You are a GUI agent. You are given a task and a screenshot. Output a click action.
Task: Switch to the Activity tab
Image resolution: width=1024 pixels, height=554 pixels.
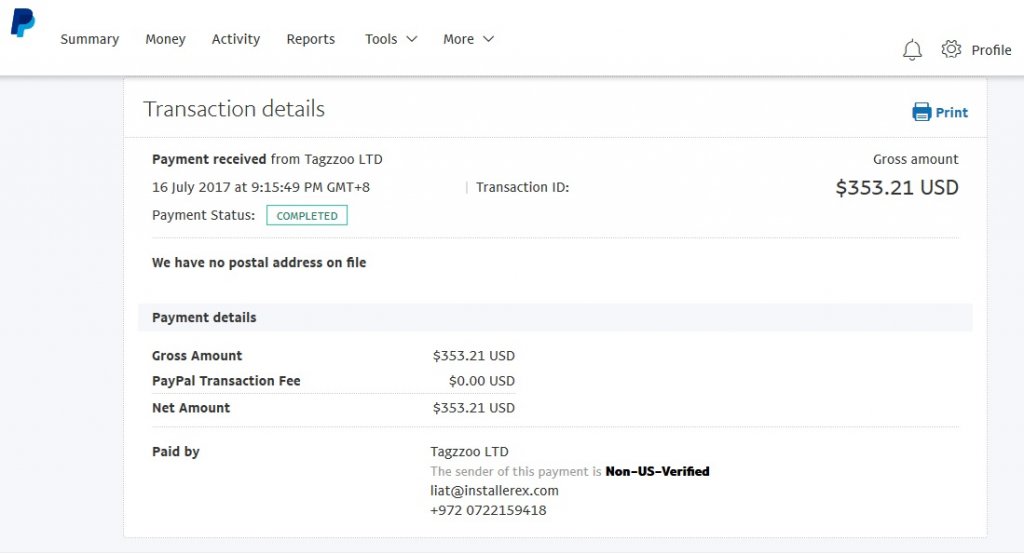pos(236,39)
